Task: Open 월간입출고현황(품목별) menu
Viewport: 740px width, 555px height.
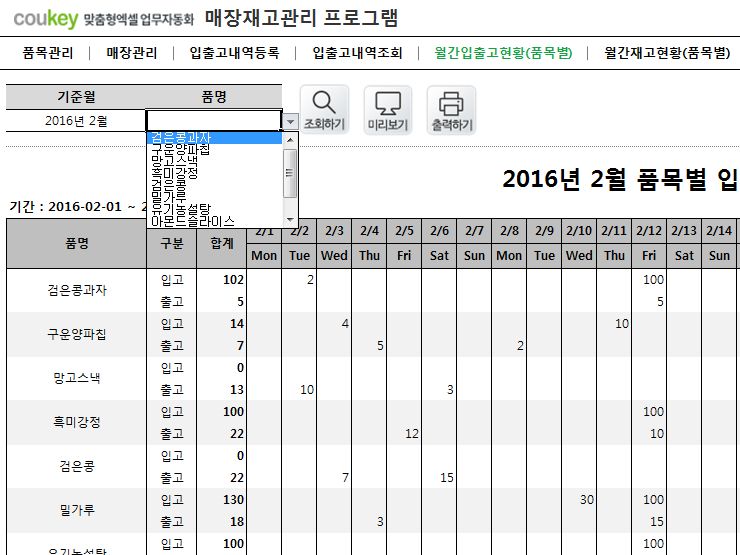Action: point(503,52)
